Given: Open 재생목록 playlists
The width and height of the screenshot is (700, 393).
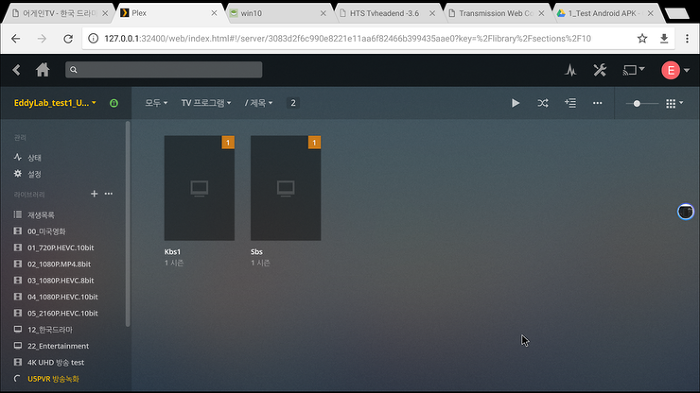Looking at the screenshot, I should (34, 215).
